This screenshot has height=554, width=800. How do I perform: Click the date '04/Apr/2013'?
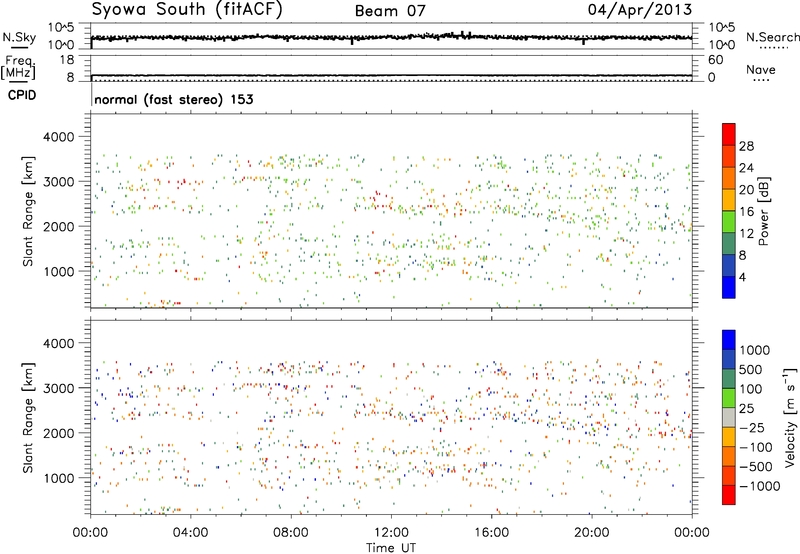[x=640, y=10]
